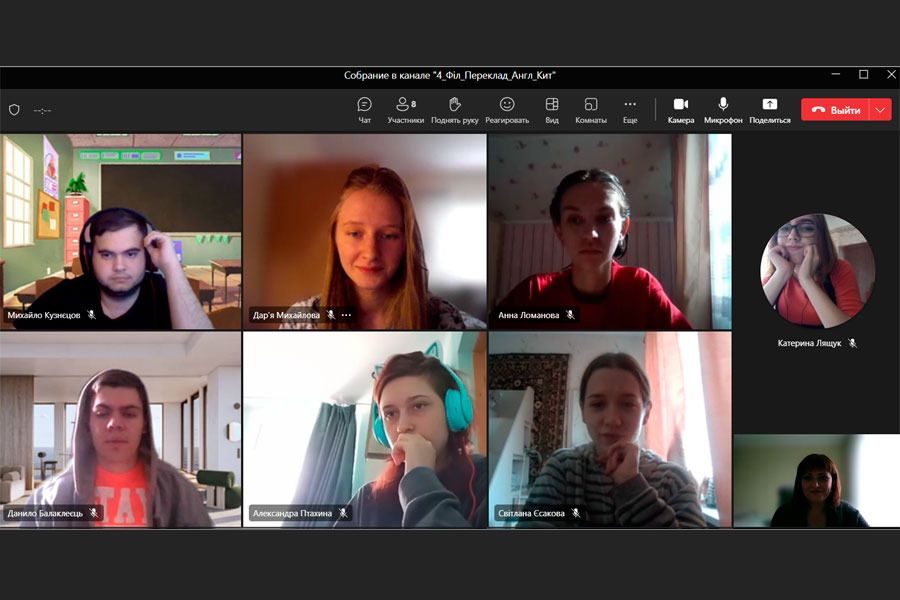Click the shield security icon

(x=14, y=110)
